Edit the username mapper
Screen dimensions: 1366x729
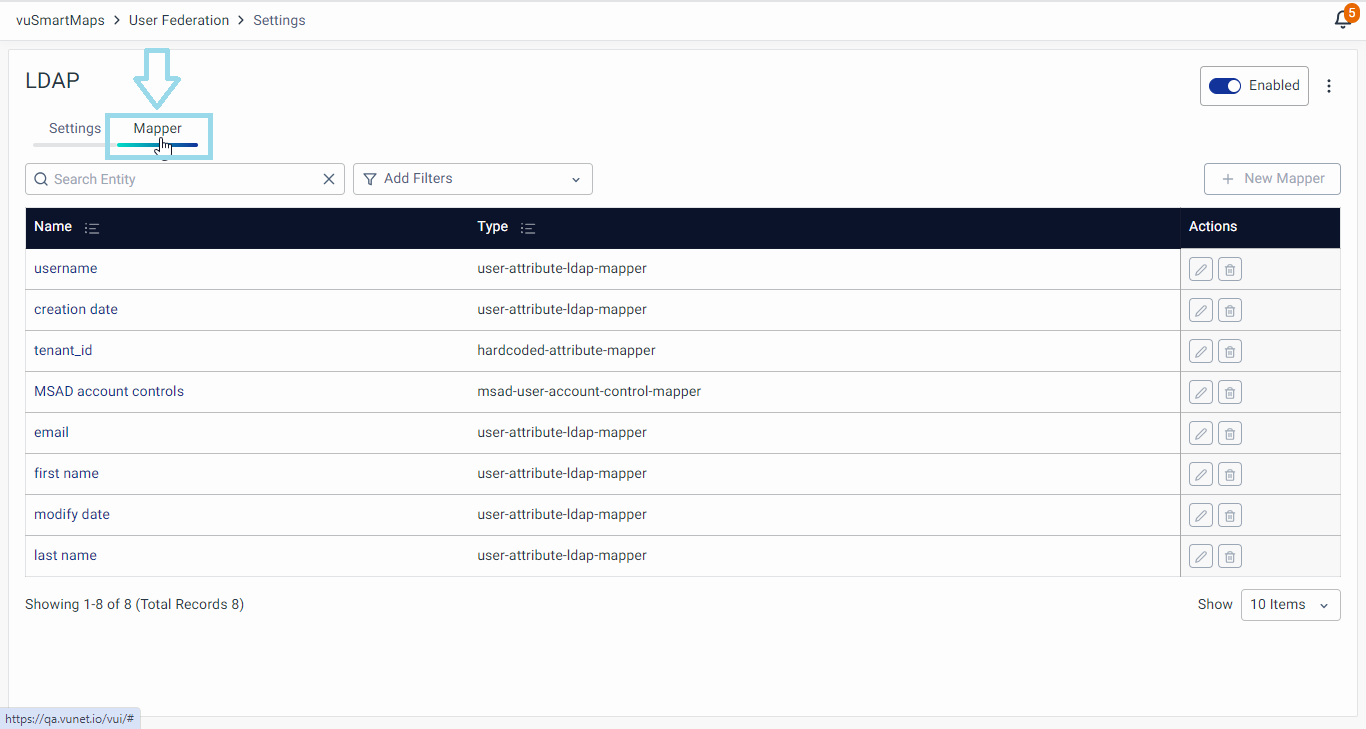click(1201, 269)
